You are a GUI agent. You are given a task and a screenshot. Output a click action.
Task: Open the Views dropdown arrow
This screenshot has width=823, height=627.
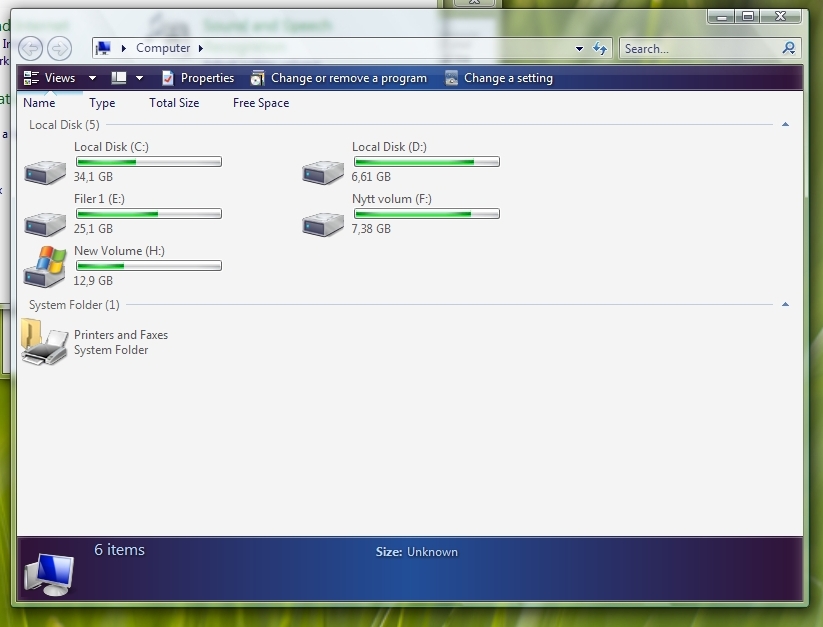click(92, 78)
